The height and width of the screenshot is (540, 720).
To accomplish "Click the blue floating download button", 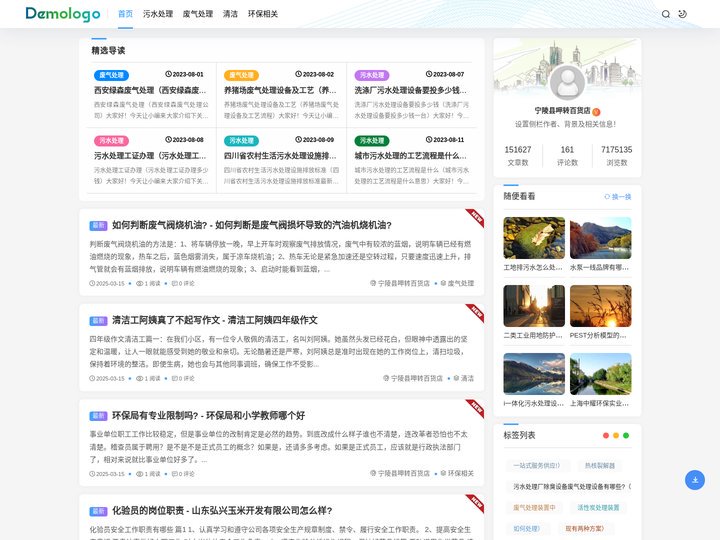I will click(695, 480).
